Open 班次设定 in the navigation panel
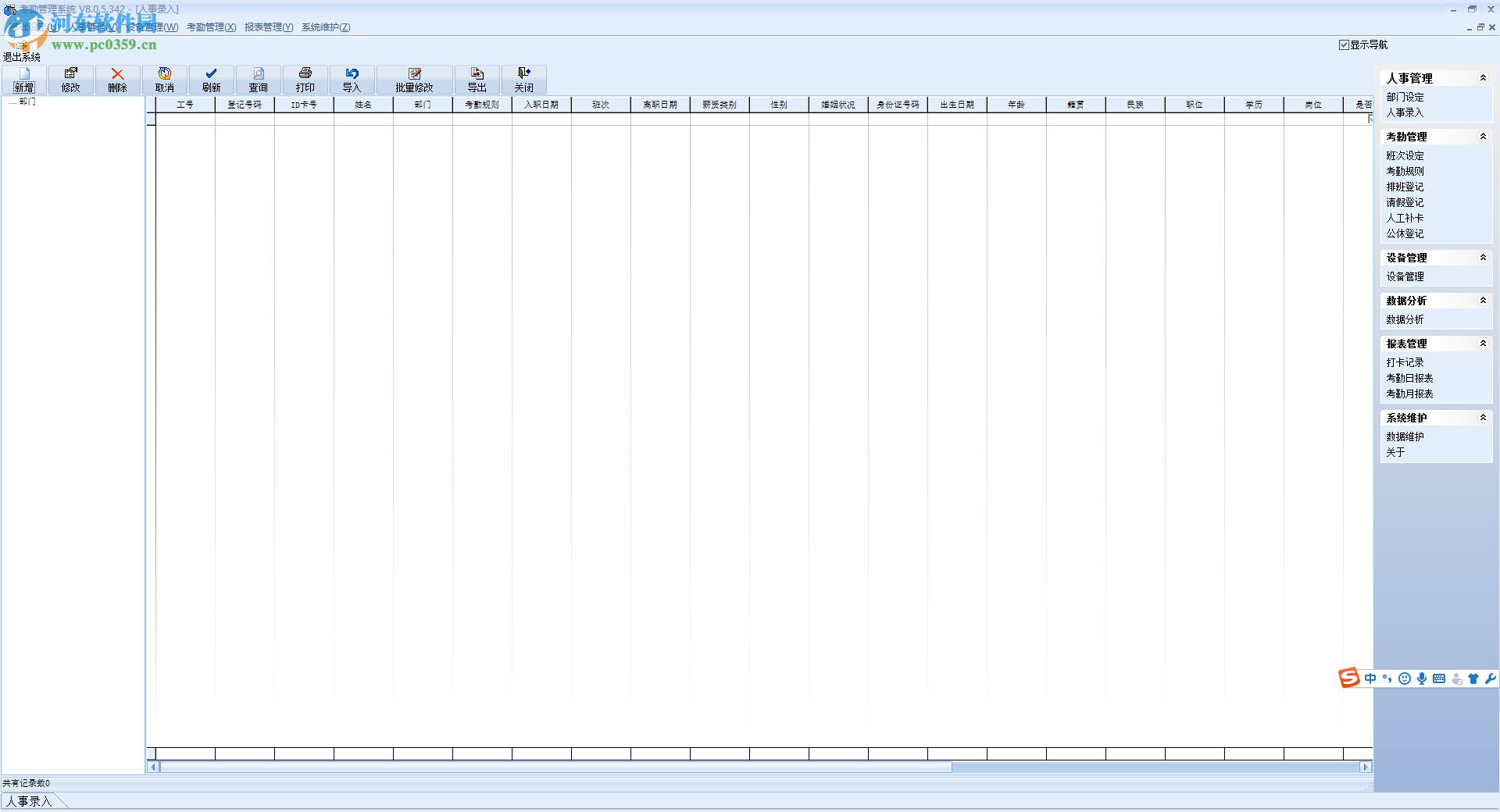This screenshot has width=1500, height=812. pyautogui.click(x=1405, y=156)
